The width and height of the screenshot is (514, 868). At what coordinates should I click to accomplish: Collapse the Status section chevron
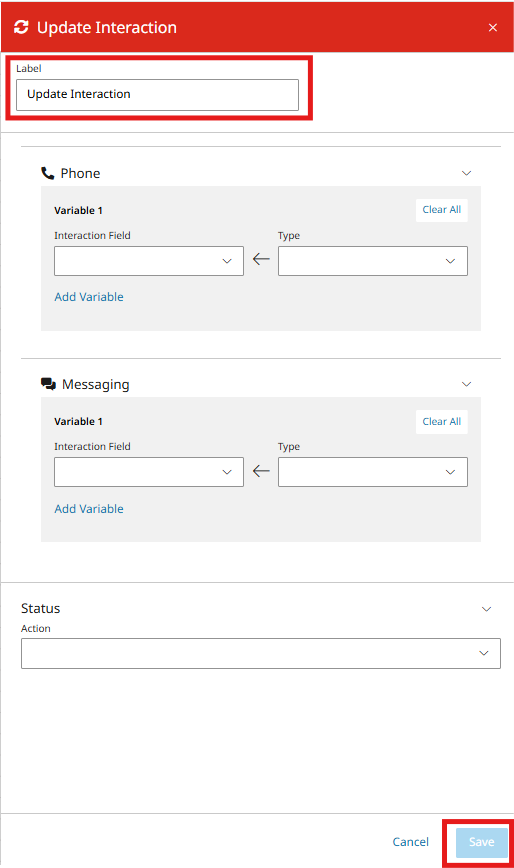click(x=486, y=609)
